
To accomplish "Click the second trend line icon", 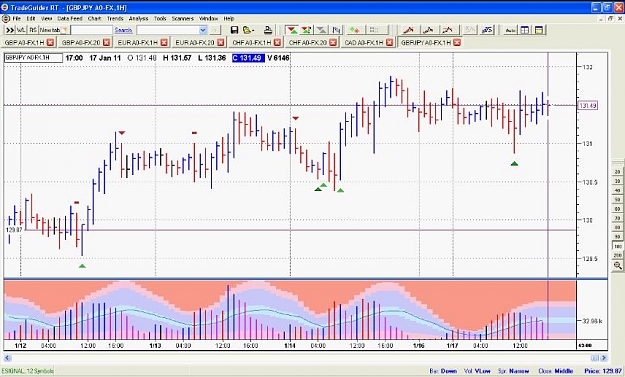I will (428, 30).
